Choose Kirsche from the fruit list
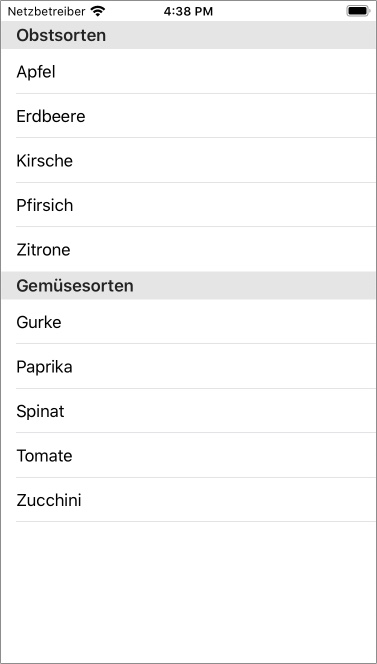The width and height of the screenshot is (377, 664). tap(188, 160)
